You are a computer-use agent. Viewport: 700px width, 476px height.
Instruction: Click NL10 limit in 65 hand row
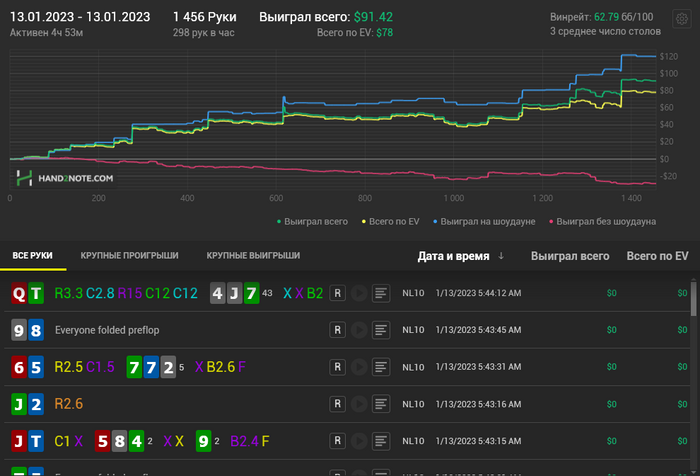(413, 367)
